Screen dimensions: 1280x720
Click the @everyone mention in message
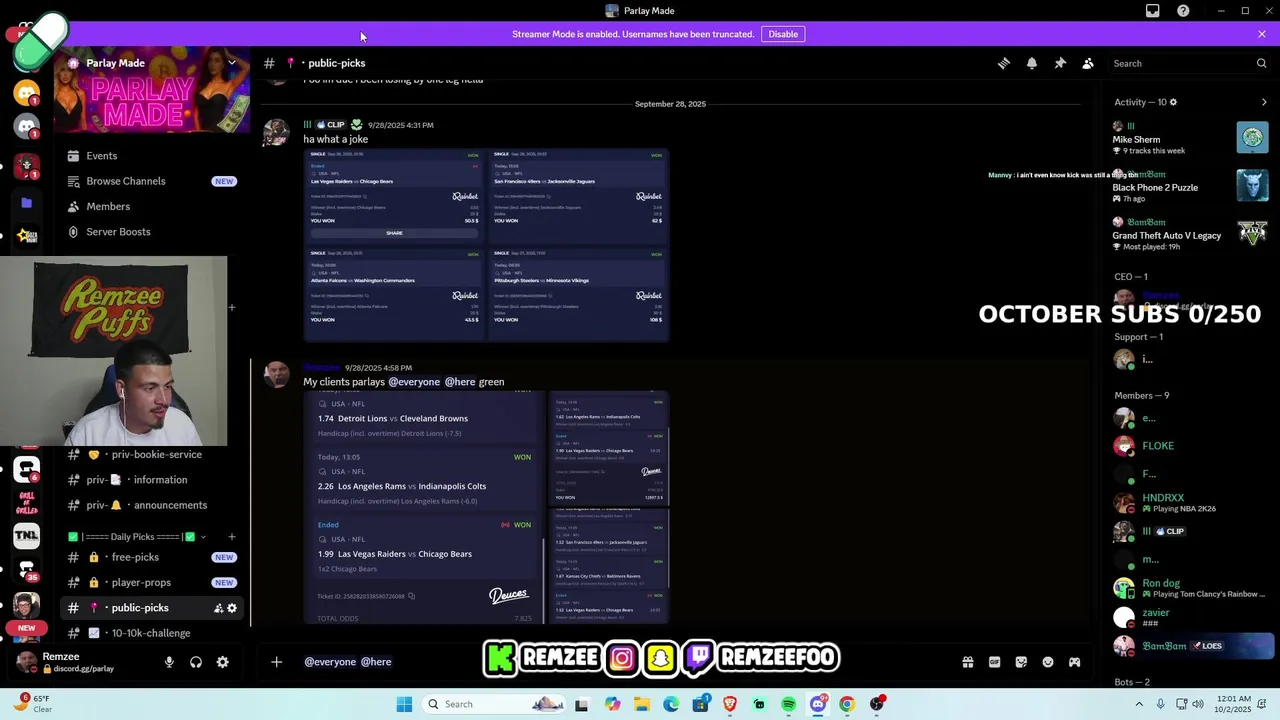pos(414,382)
